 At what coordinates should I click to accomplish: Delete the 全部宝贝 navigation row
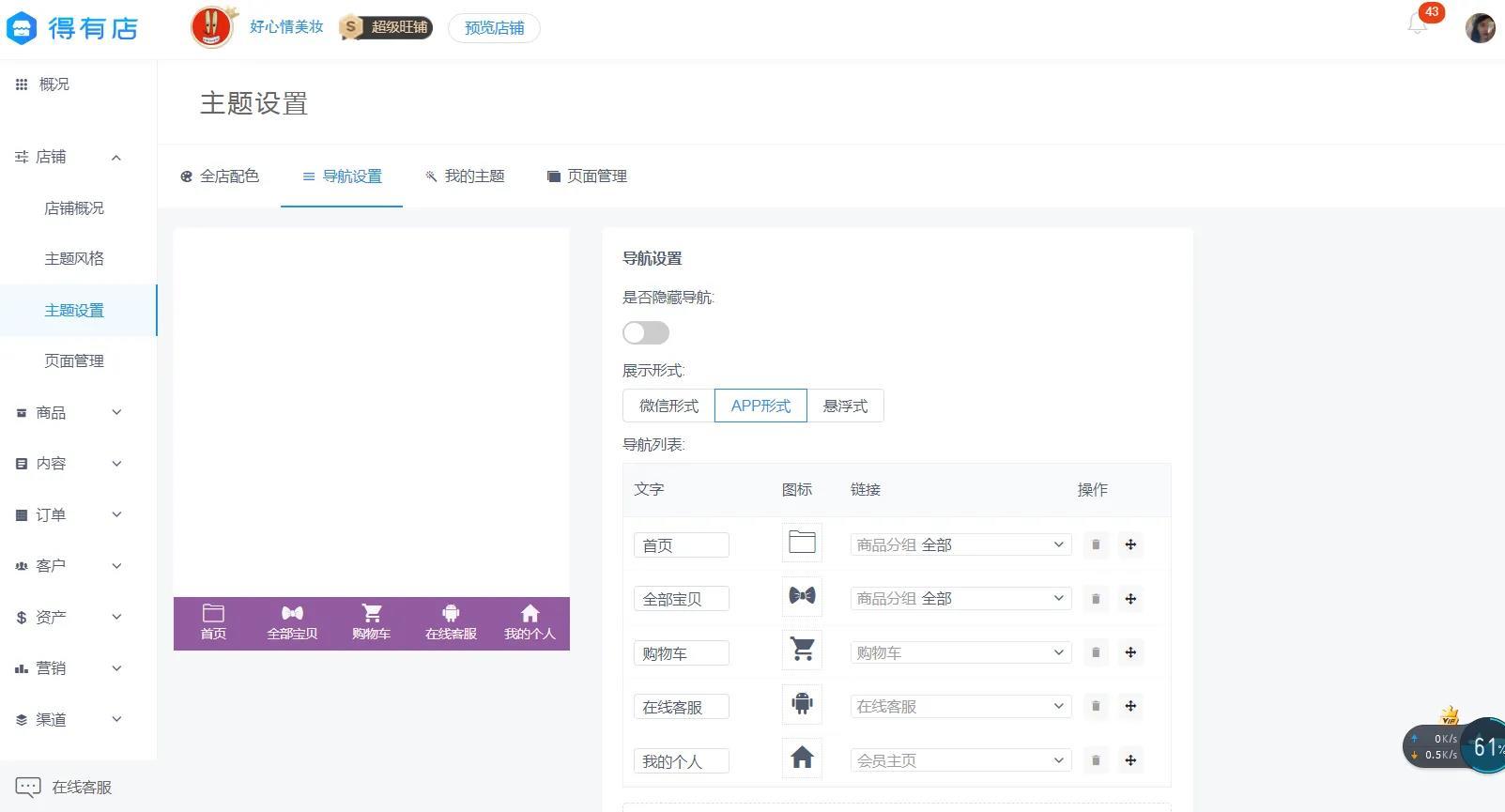point(1096,599)
